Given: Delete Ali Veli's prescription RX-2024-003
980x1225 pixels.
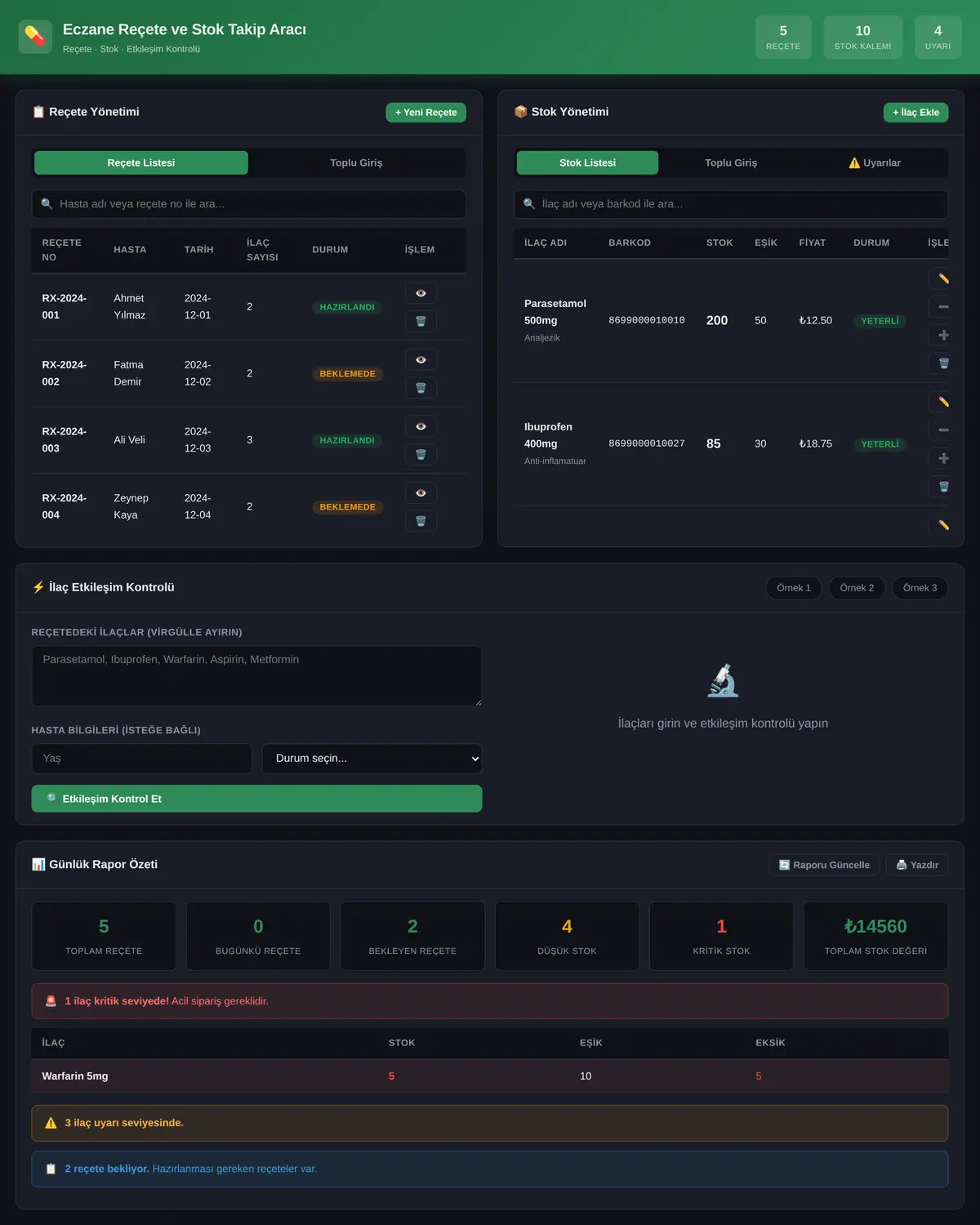Looking at the screenshot, I should coord(421,454).
